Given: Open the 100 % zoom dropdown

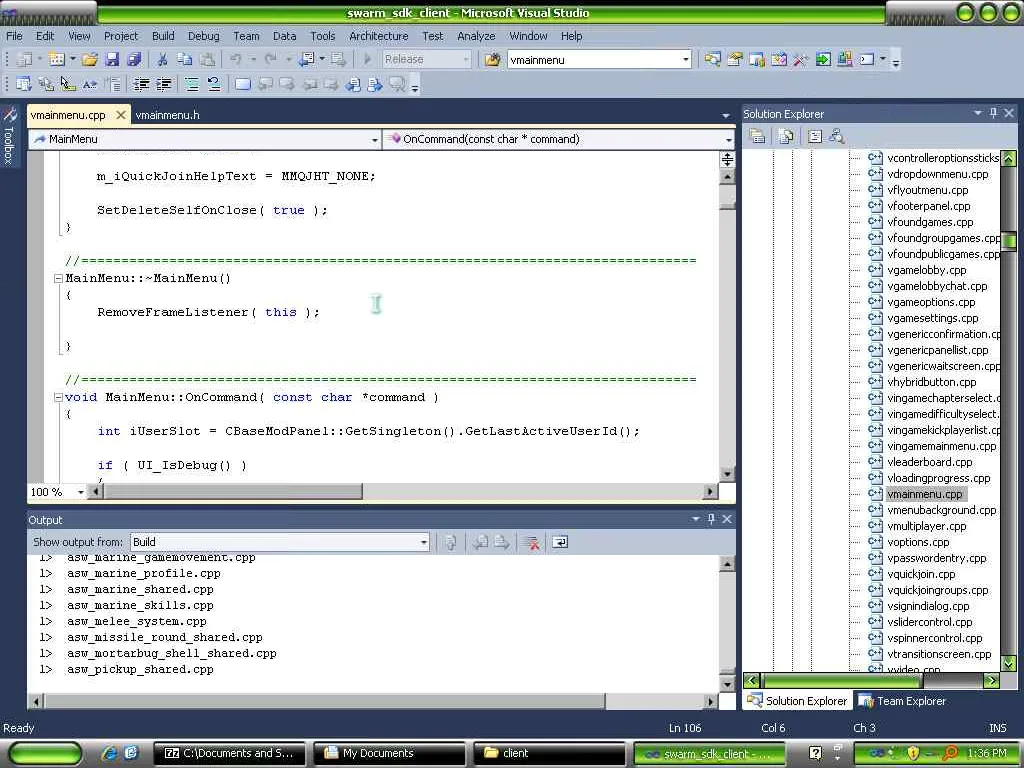Looking at the screenshot, I should (80, 492).
